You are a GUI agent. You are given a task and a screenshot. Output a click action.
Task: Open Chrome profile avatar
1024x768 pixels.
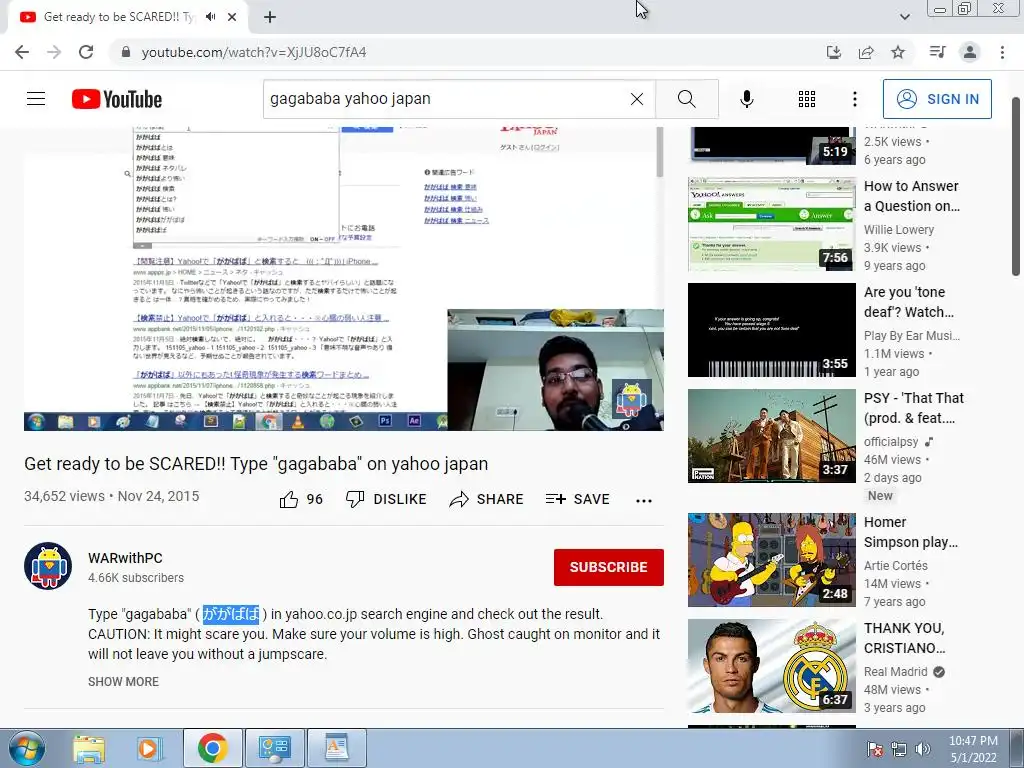pos(970,52)
